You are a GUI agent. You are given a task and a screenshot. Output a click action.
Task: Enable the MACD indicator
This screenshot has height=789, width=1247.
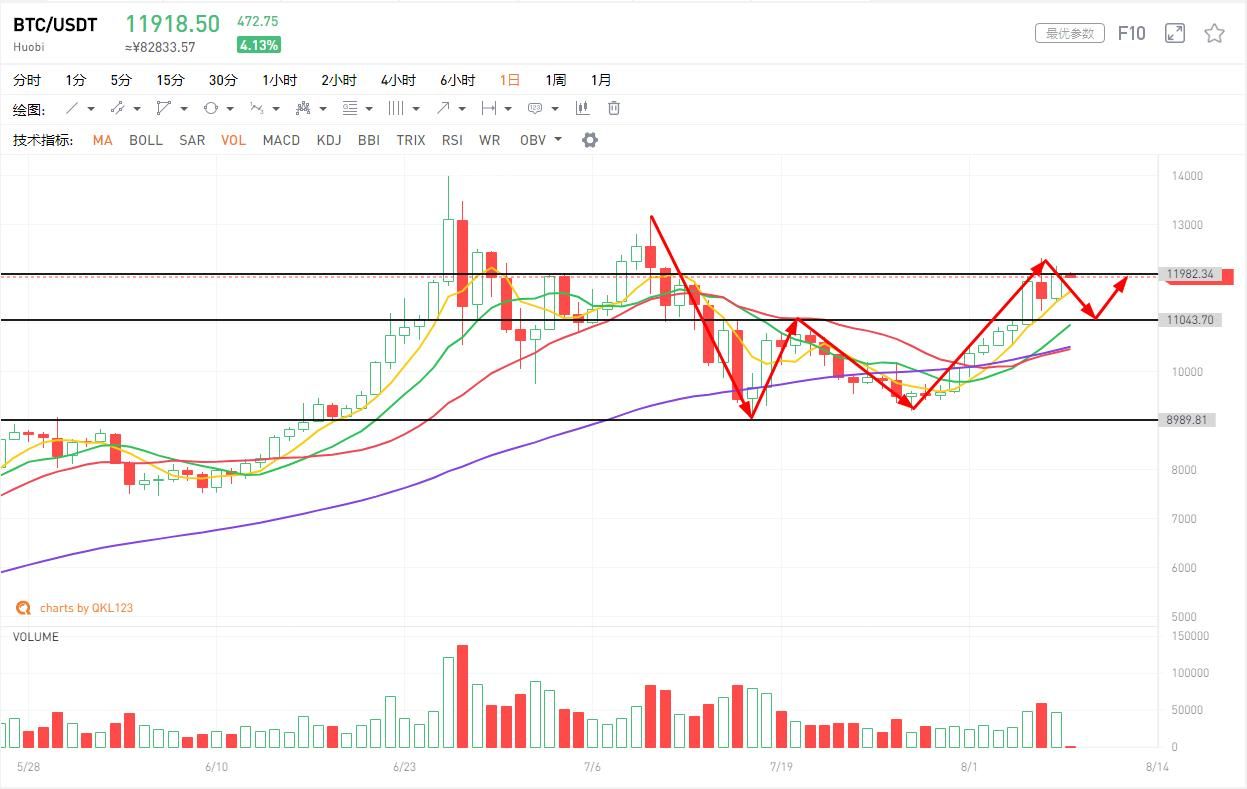tap(281, 140)
